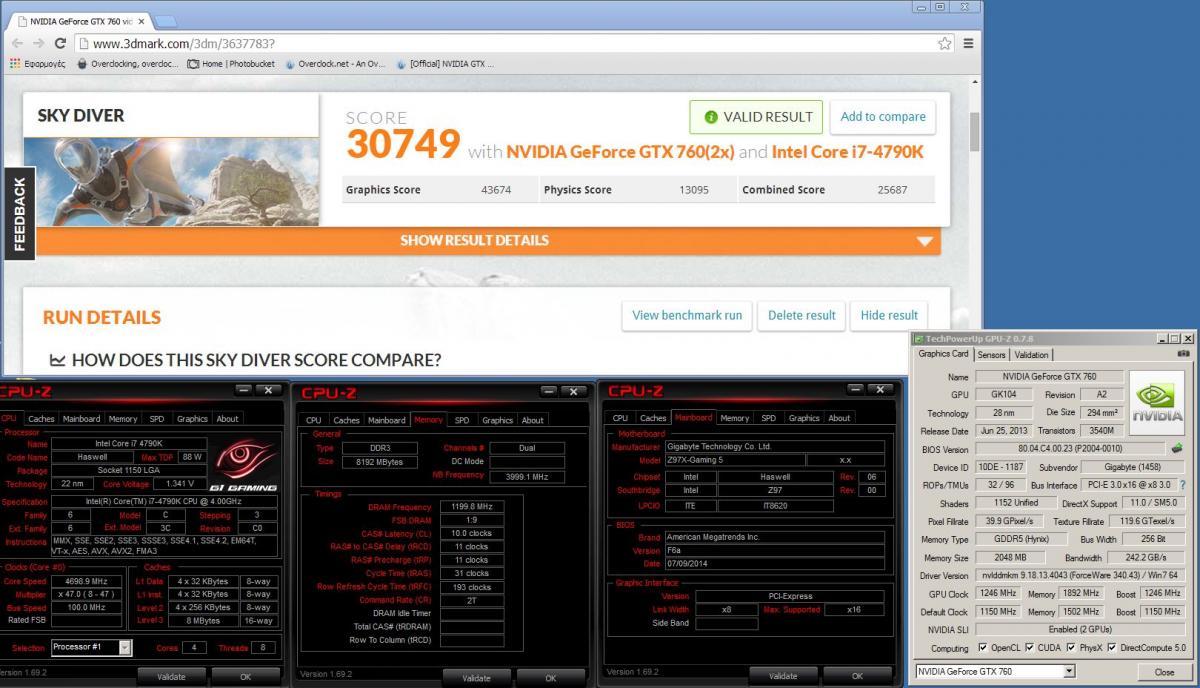Screen dimensions: 1200x688
Task: Open a new Chrome tab
Action: click(166, 21)
